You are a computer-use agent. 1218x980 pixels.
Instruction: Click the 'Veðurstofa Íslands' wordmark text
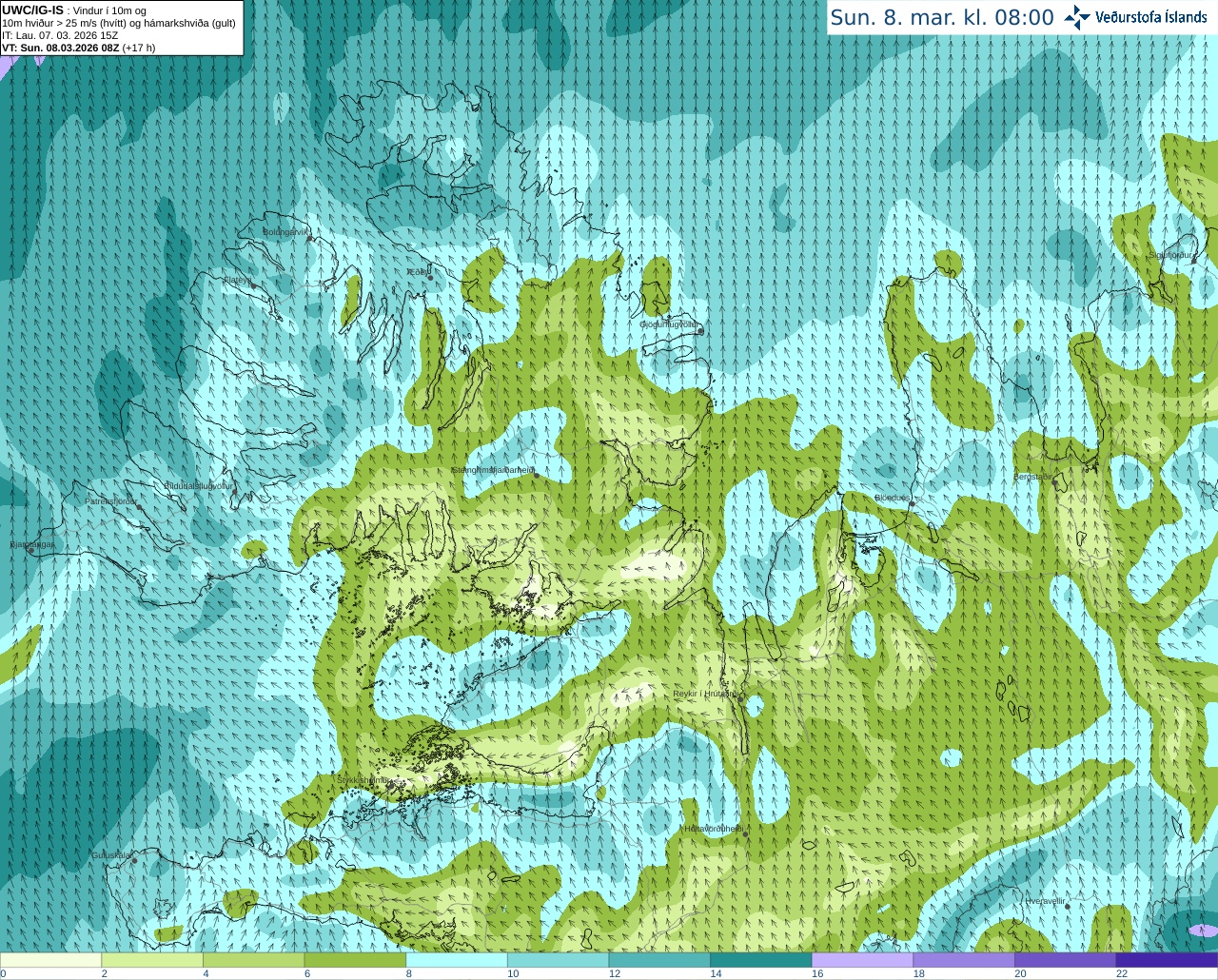click(1151, 17)
